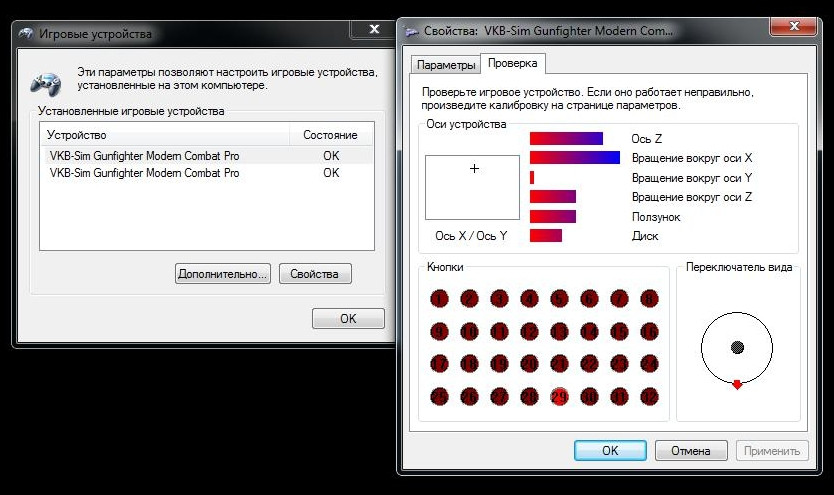The image size is (834, 495).
Task: Click button indicator 7 in Кнопки
Action: pos(620,299)
